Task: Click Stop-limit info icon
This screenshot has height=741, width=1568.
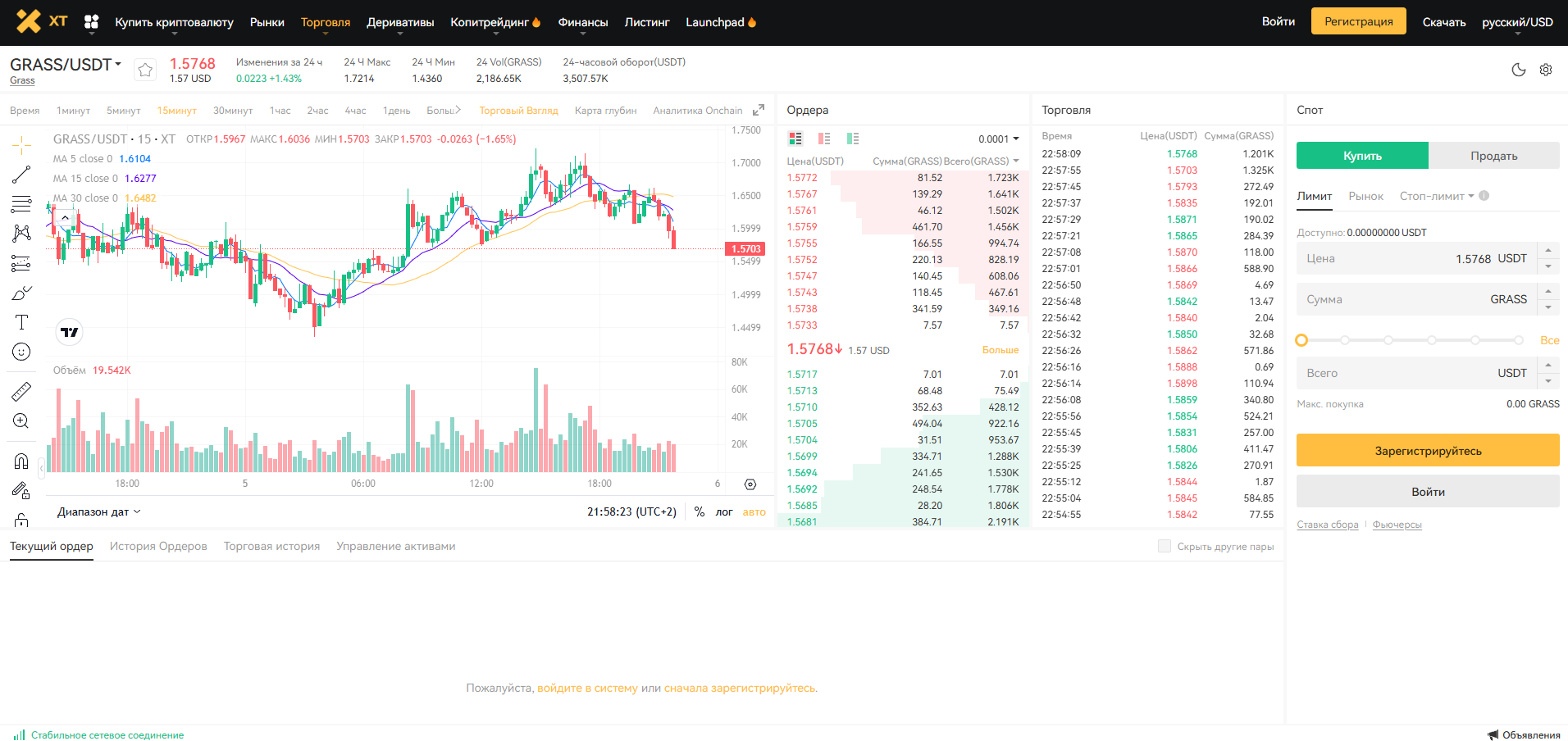Action: tap(1484, 196)
